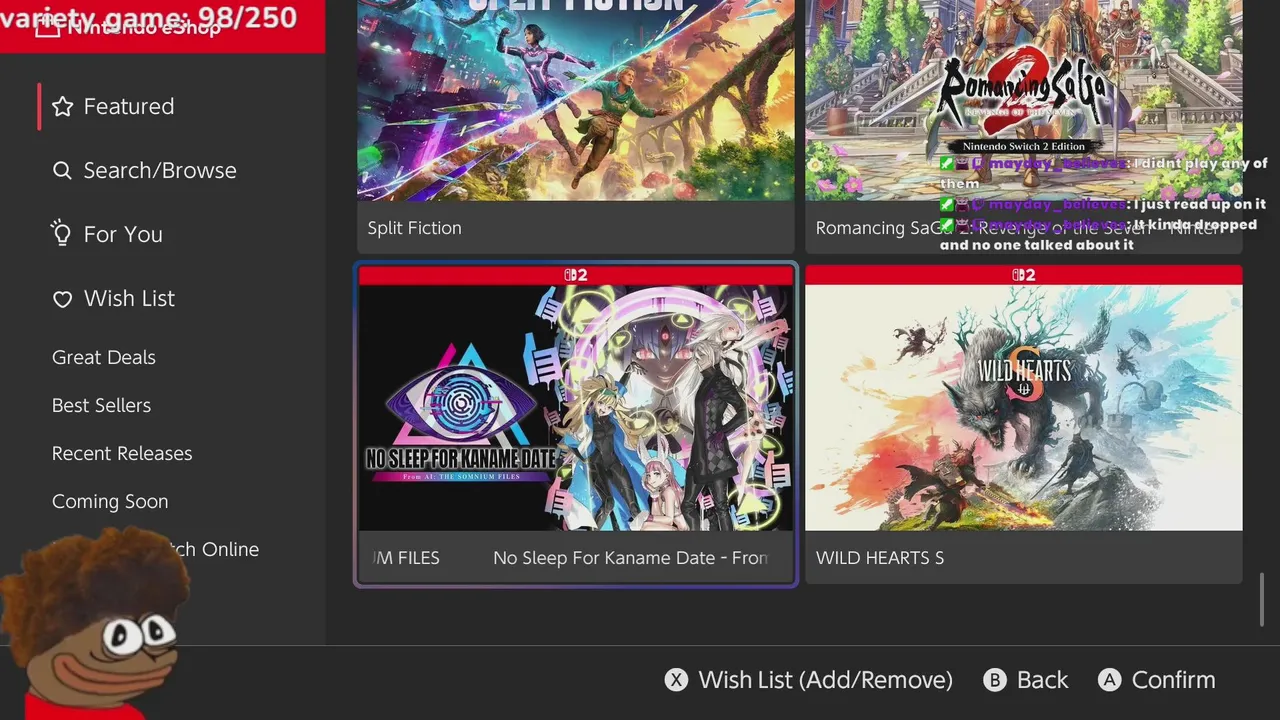Viewport: 1280px width, 720px height.
Task: Select Great Deals in the sidebar
Action: pos(104,358)
